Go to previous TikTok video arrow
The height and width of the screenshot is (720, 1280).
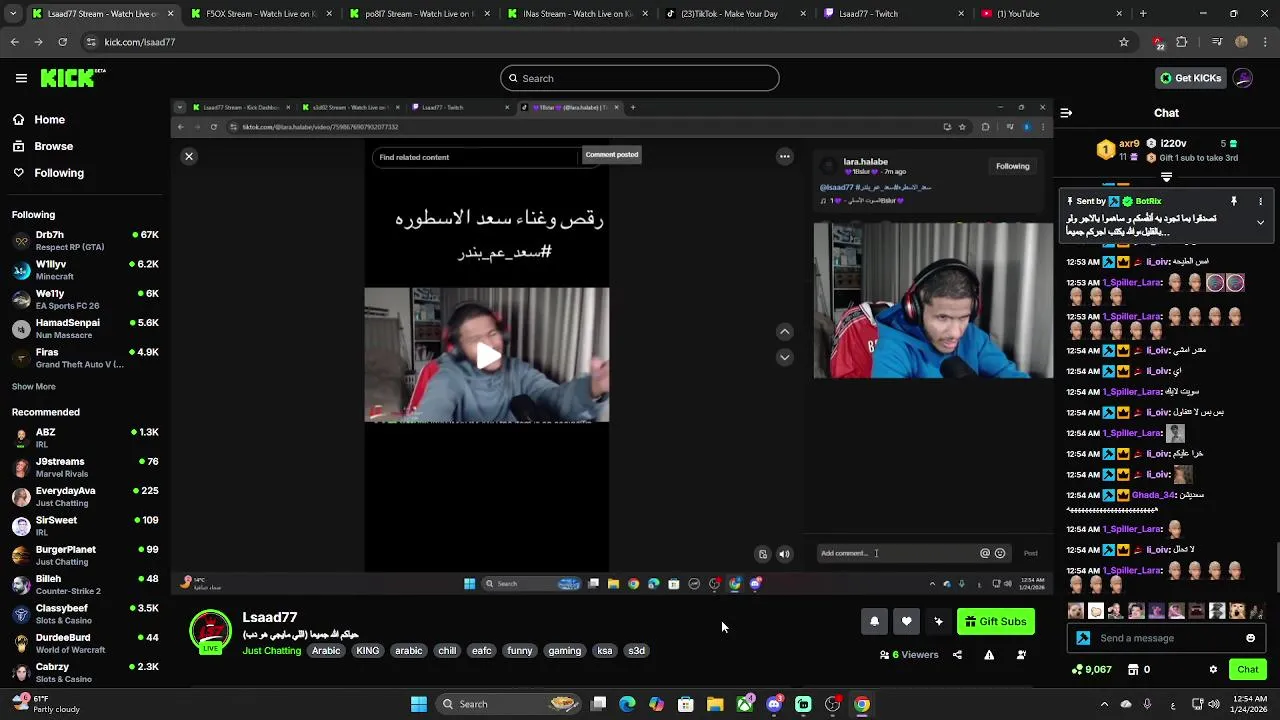[x=785, y=332]
